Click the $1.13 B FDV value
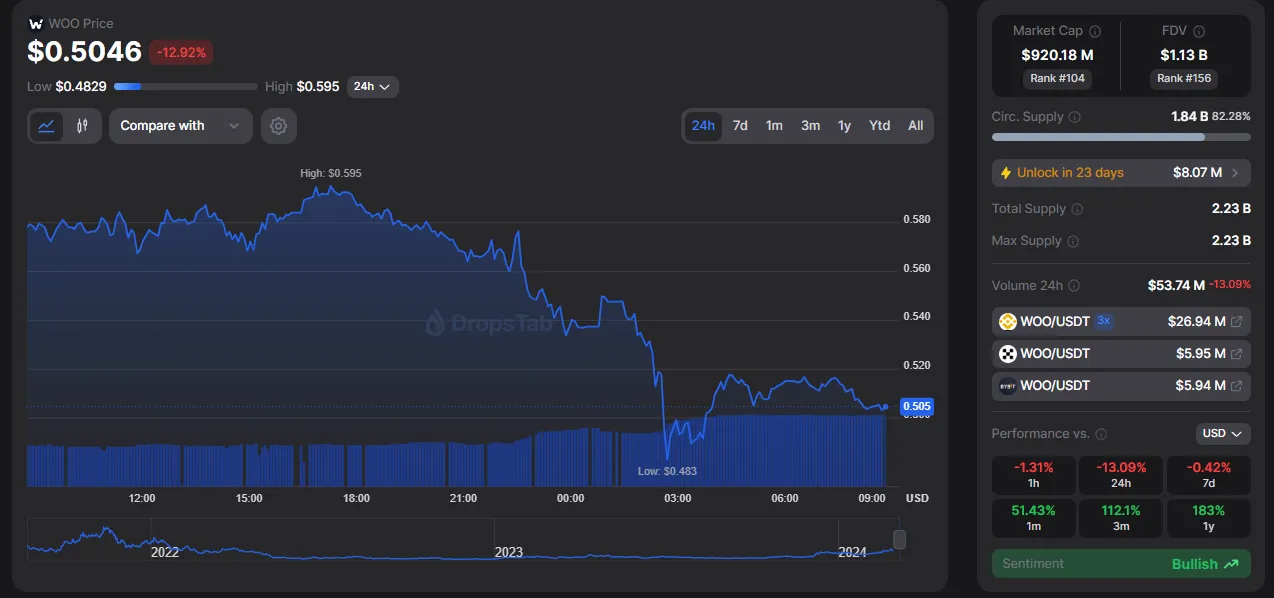 point(1184,55)
